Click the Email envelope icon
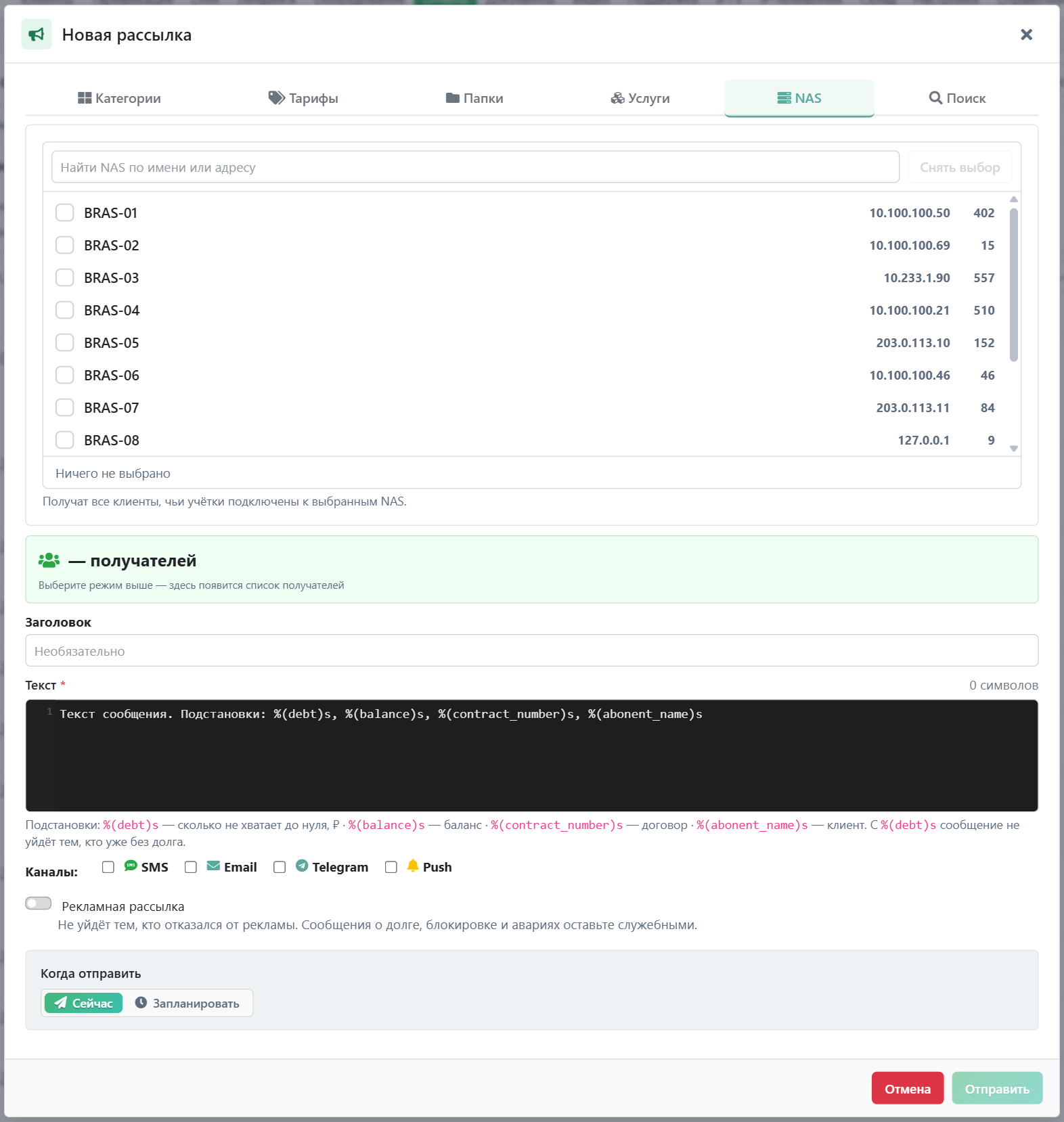This screenshot has height=1122, width=1064. (x=213, y=866)
